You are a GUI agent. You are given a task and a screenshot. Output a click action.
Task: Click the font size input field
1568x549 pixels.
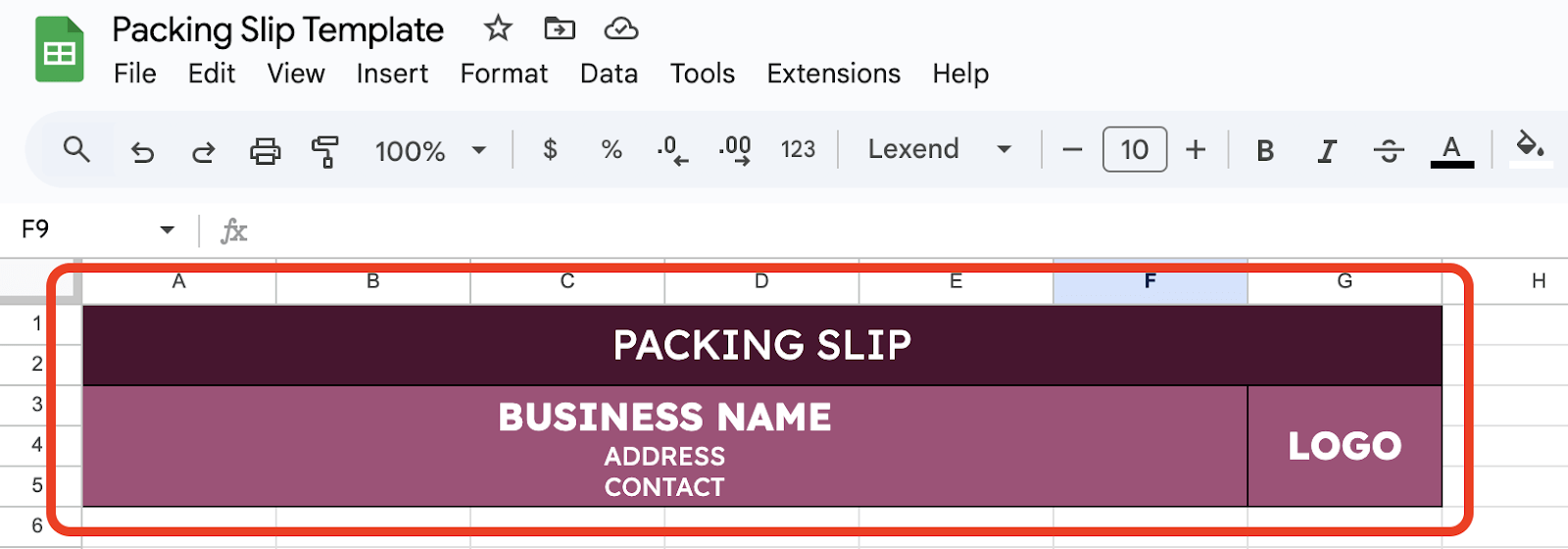point(1134,150)
